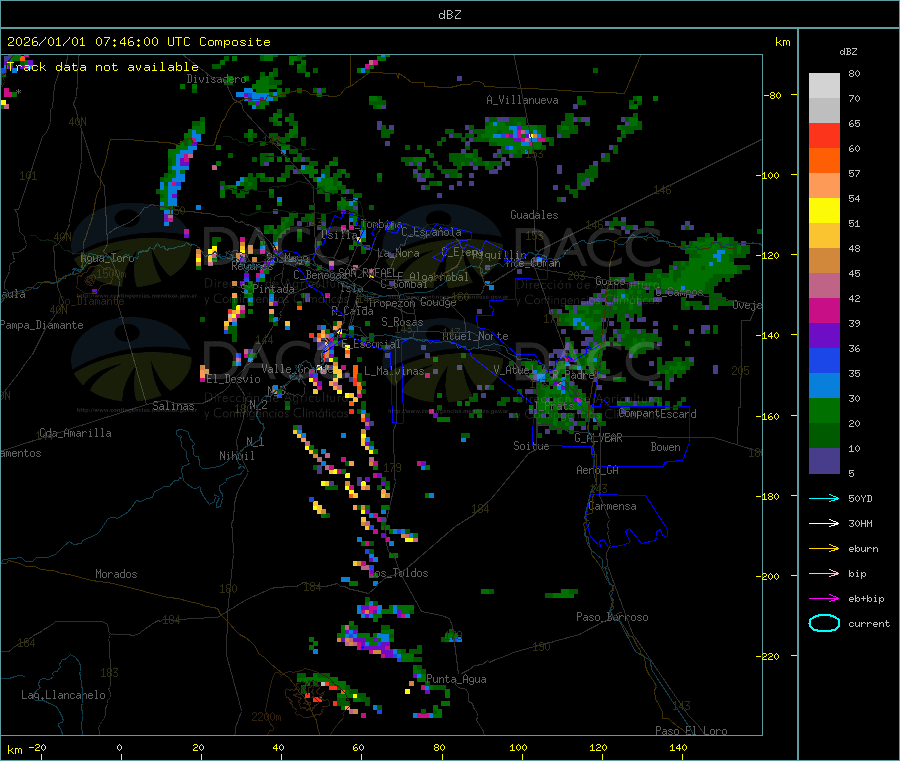Click the 'Soitue' map label
This screenshot has width=900, height=761.
[531, 446]
